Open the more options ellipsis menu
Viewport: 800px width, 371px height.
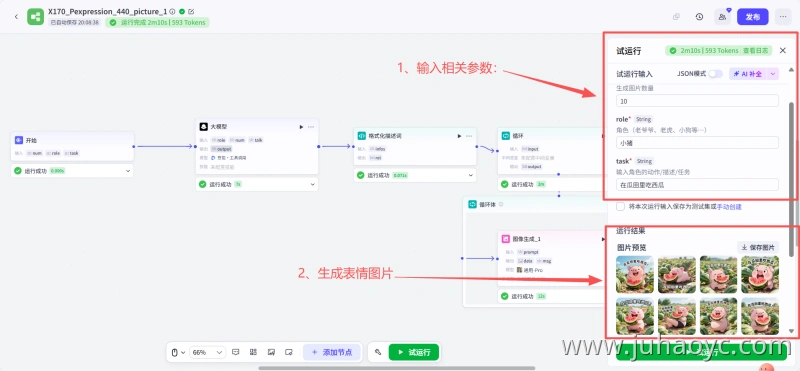point(783,17)
